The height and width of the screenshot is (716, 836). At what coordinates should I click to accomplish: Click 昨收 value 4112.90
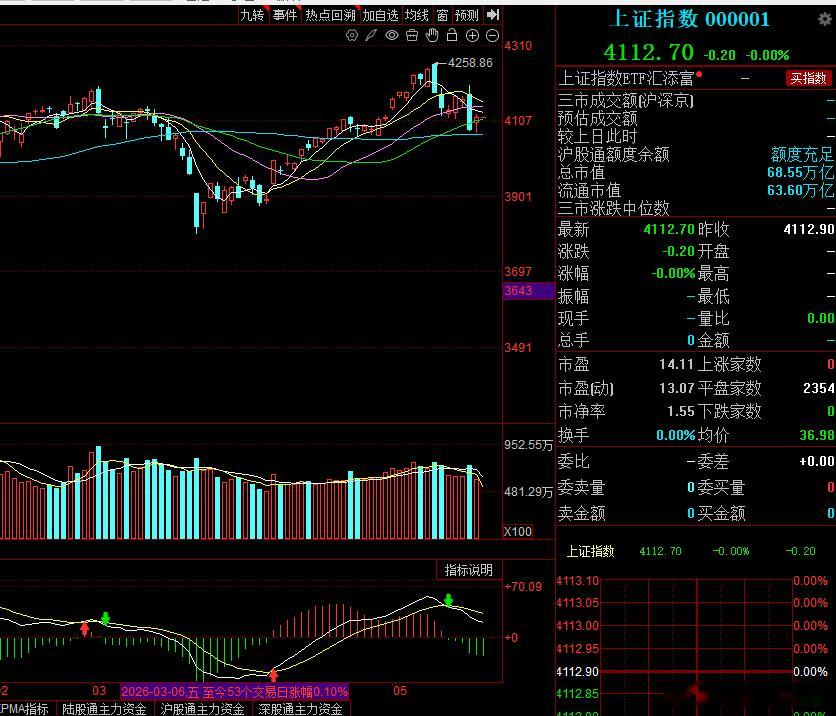tap(809, 229)
